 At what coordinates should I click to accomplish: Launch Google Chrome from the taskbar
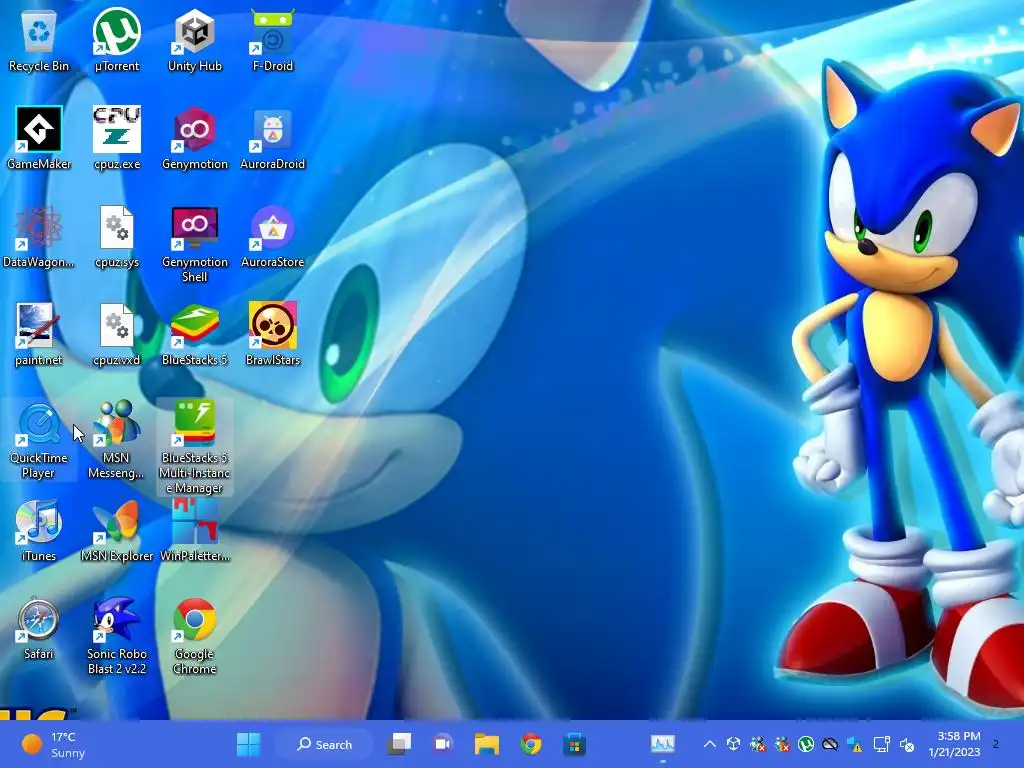click(531, 744)
